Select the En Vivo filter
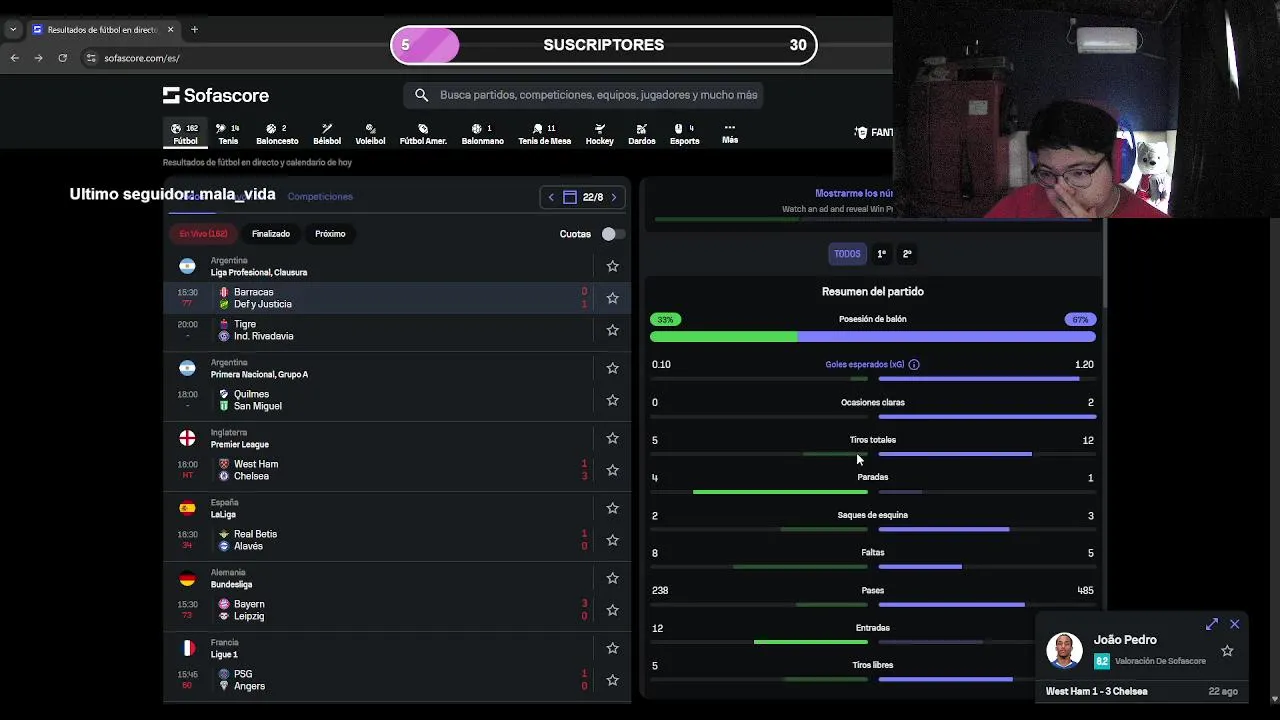Image resolution: width=1280 pixels, height=720 pixels. click(x=204, y=234)
